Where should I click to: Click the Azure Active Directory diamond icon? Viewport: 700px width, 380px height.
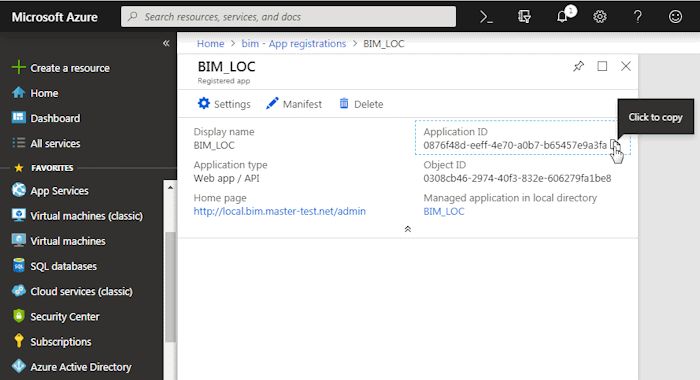click(19, 366)
